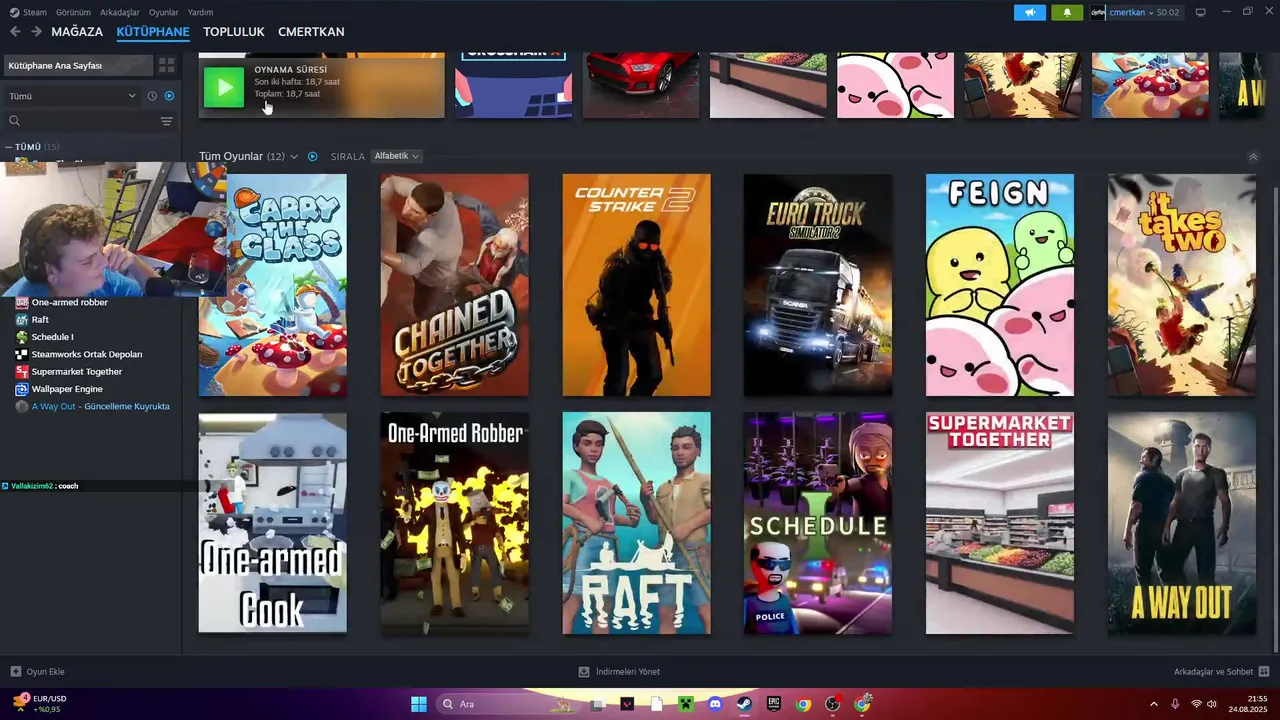Open the cmertkan account dropdown
The height and width of the screenshot is (720, 1280).
[x=1135, y=12]
